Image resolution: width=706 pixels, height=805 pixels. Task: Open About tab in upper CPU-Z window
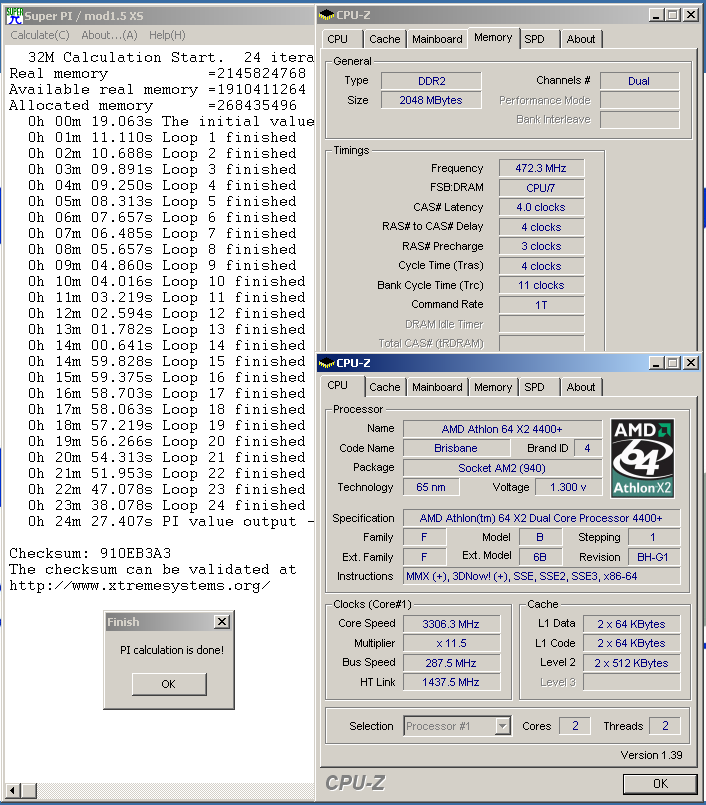581,40
